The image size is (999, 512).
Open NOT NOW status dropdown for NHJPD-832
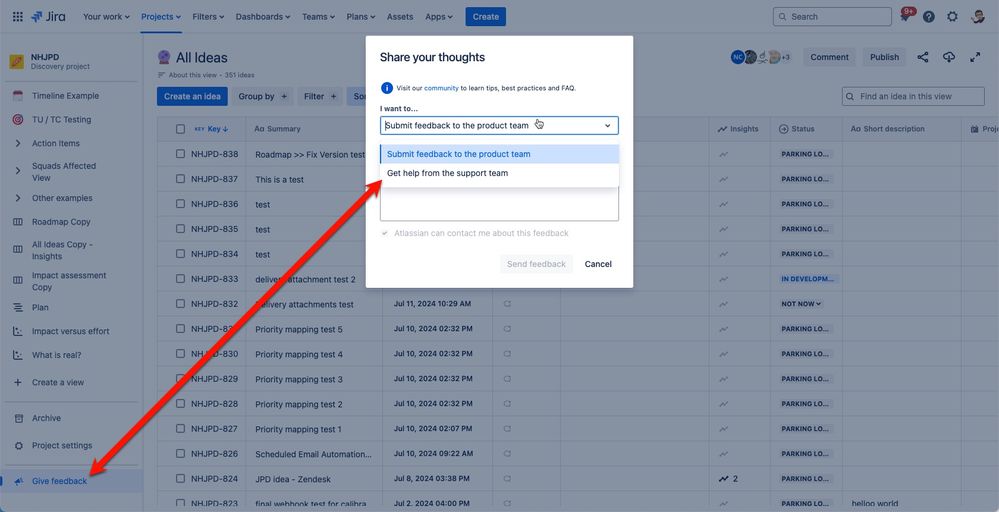pyautogui.click(x=801, y=304)
